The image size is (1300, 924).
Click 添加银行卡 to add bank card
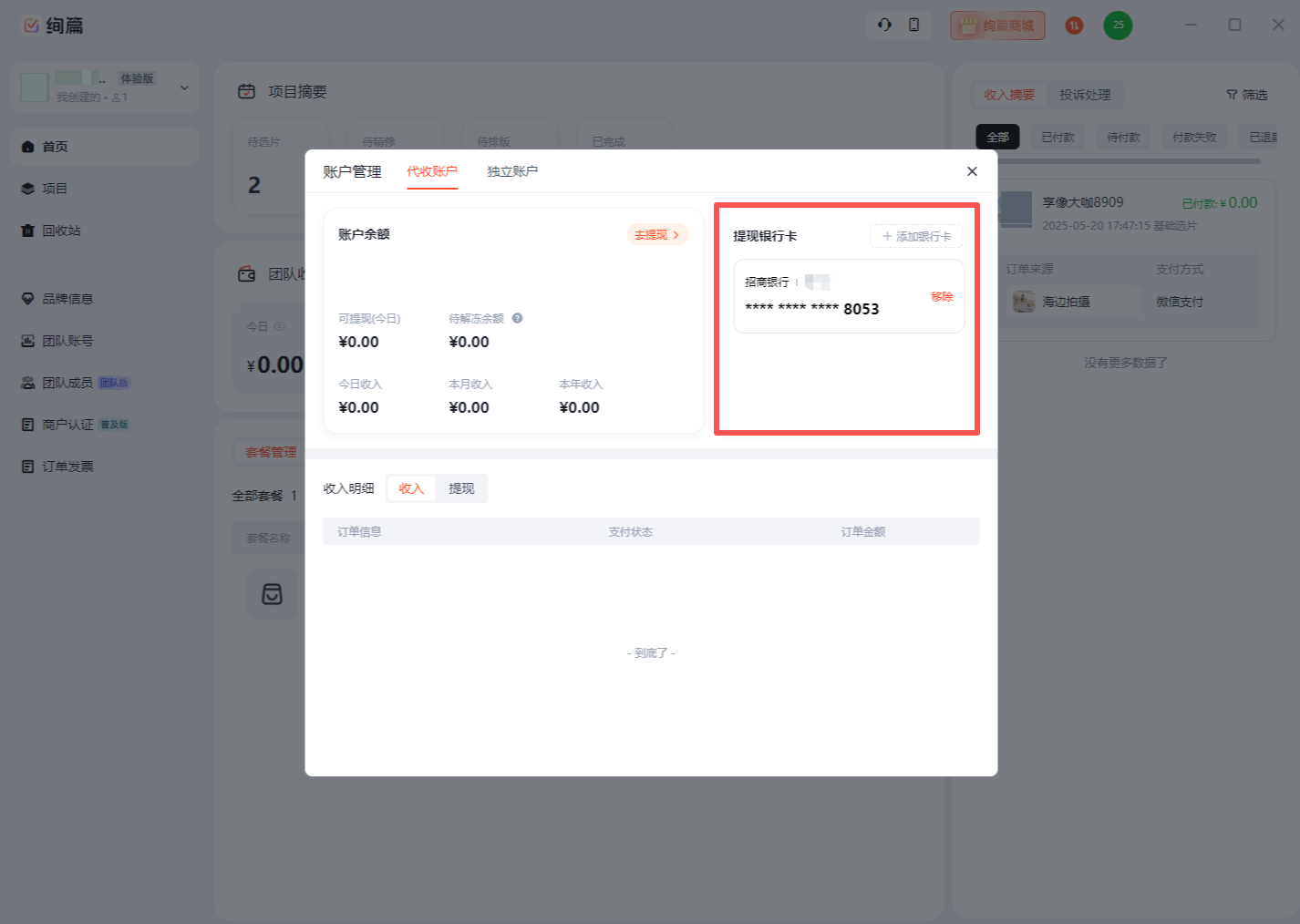coord(916,236)
